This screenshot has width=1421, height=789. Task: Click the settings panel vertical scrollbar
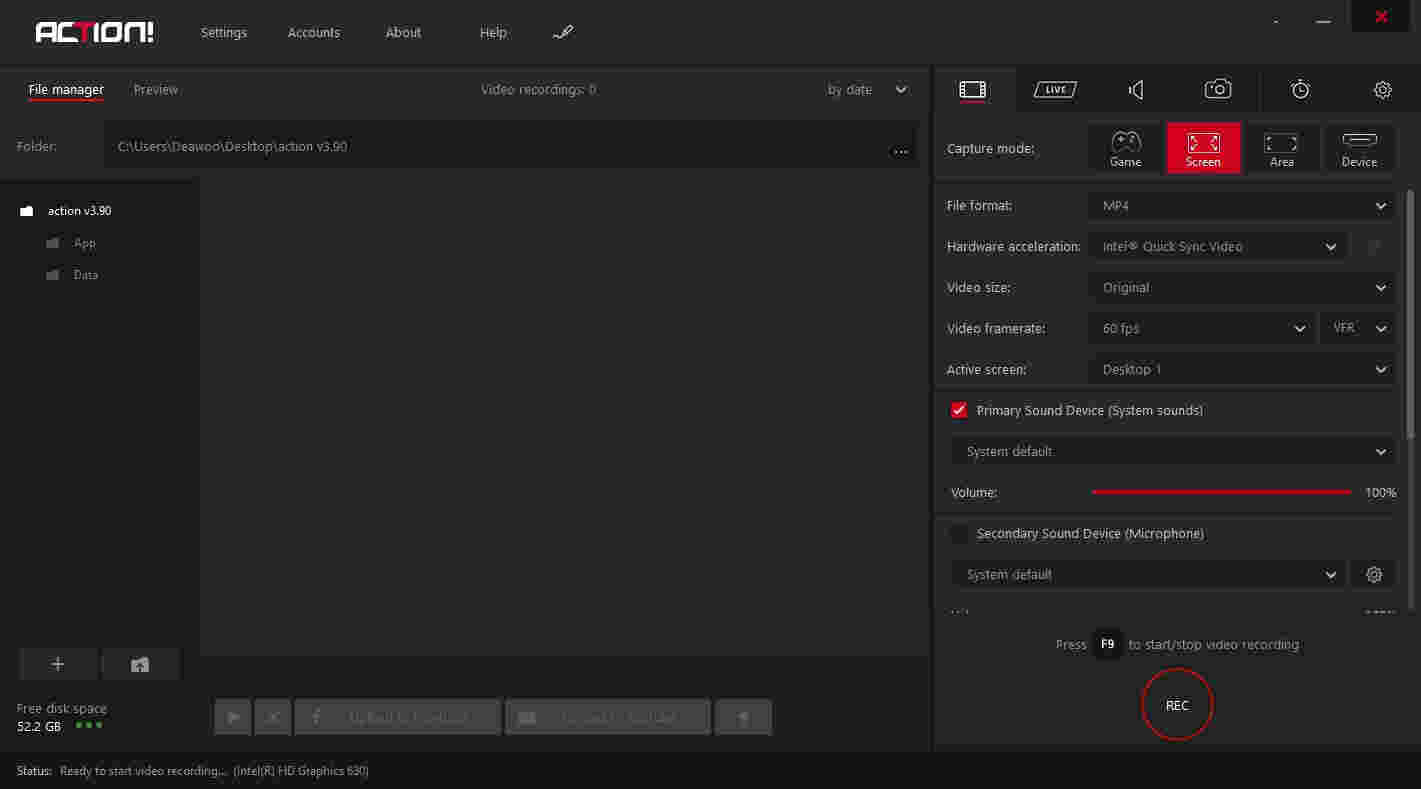pos(1411,313)
